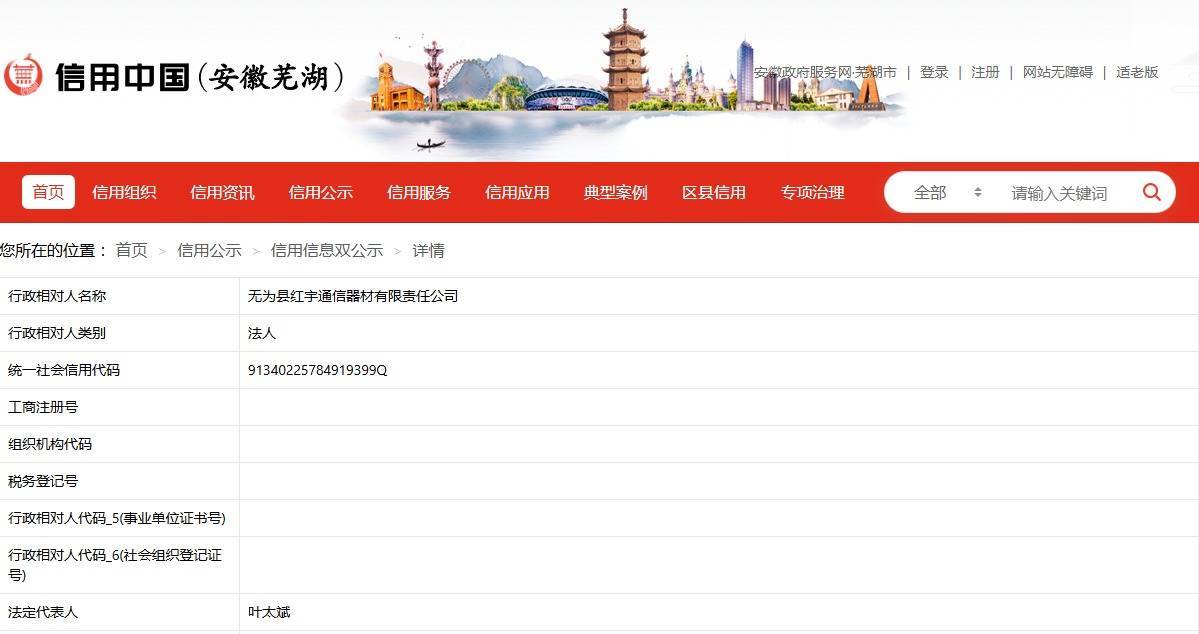
Task: Open the 信用公示 navigation menu
Action: (320, 192)
